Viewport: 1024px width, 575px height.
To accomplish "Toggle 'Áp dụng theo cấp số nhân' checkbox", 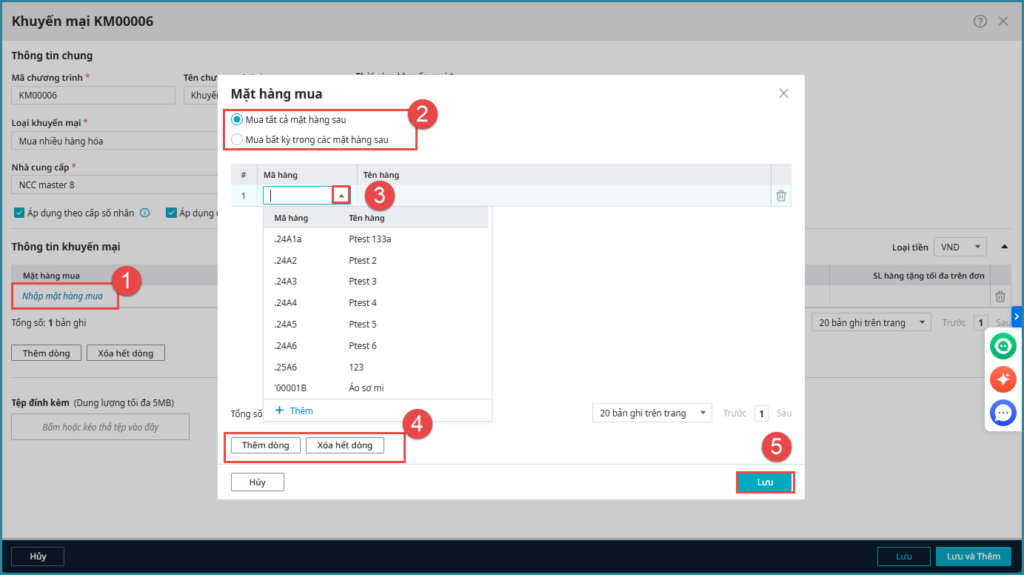I will (x=19, y=213).
